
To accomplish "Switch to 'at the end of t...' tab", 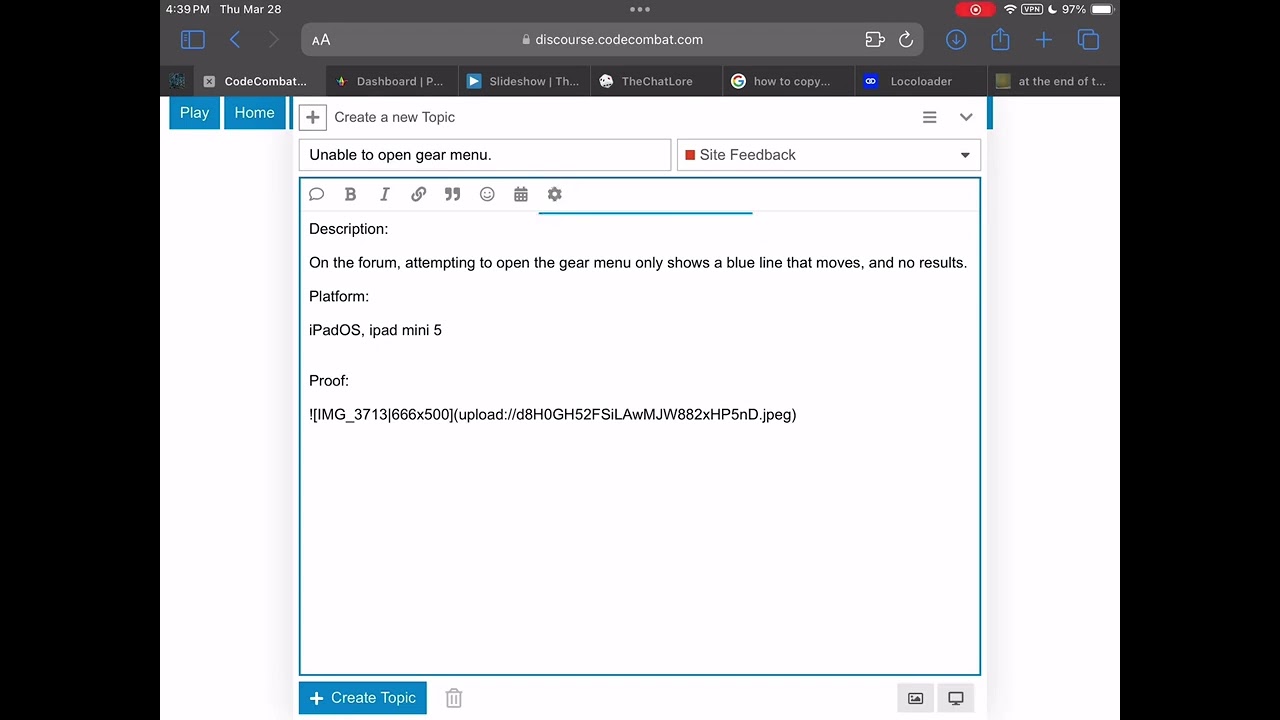I will click(1053, 82).
